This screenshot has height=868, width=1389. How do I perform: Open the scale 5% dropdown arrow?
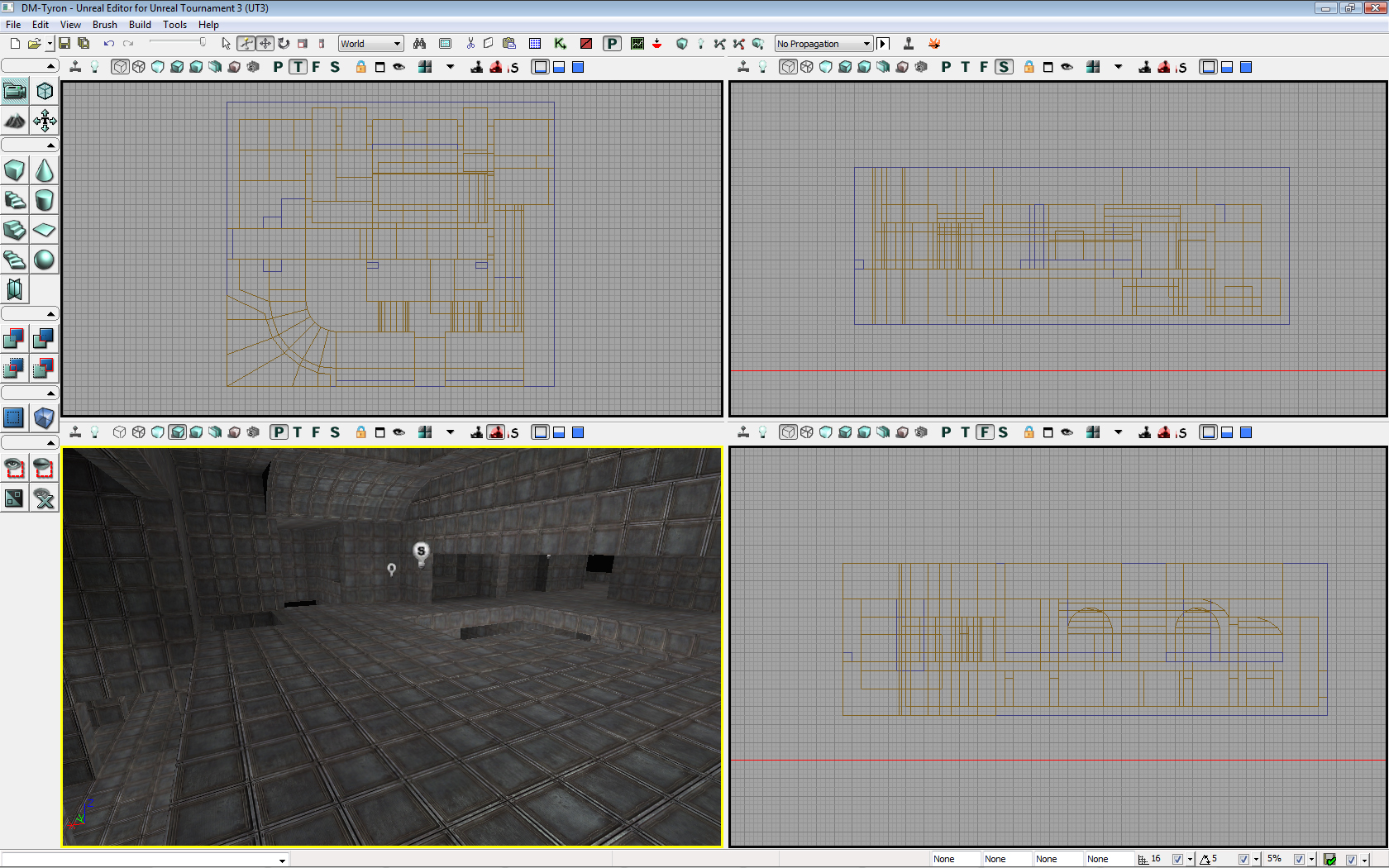(x=1311, y=860)
